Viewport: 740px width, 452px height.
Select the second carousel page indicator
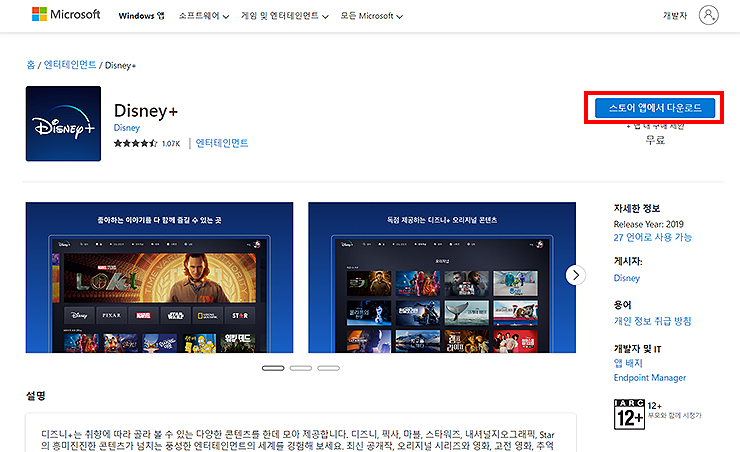pos(301,368)
